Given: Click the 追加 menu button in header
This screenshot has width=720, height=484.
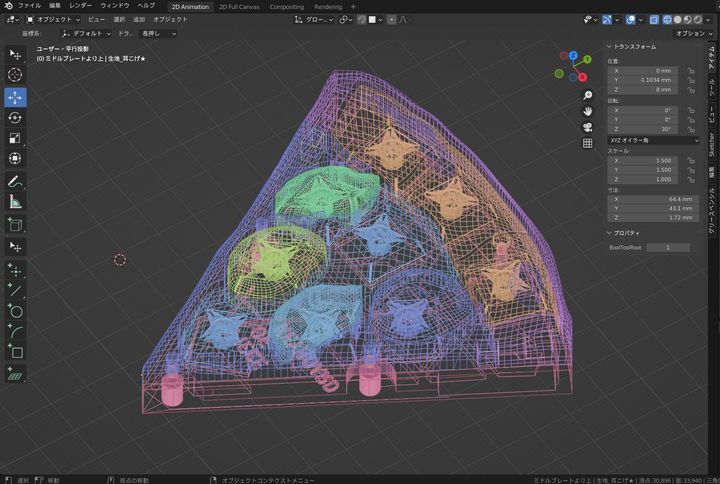Looking at the screenshot, I should pos(139,19).
